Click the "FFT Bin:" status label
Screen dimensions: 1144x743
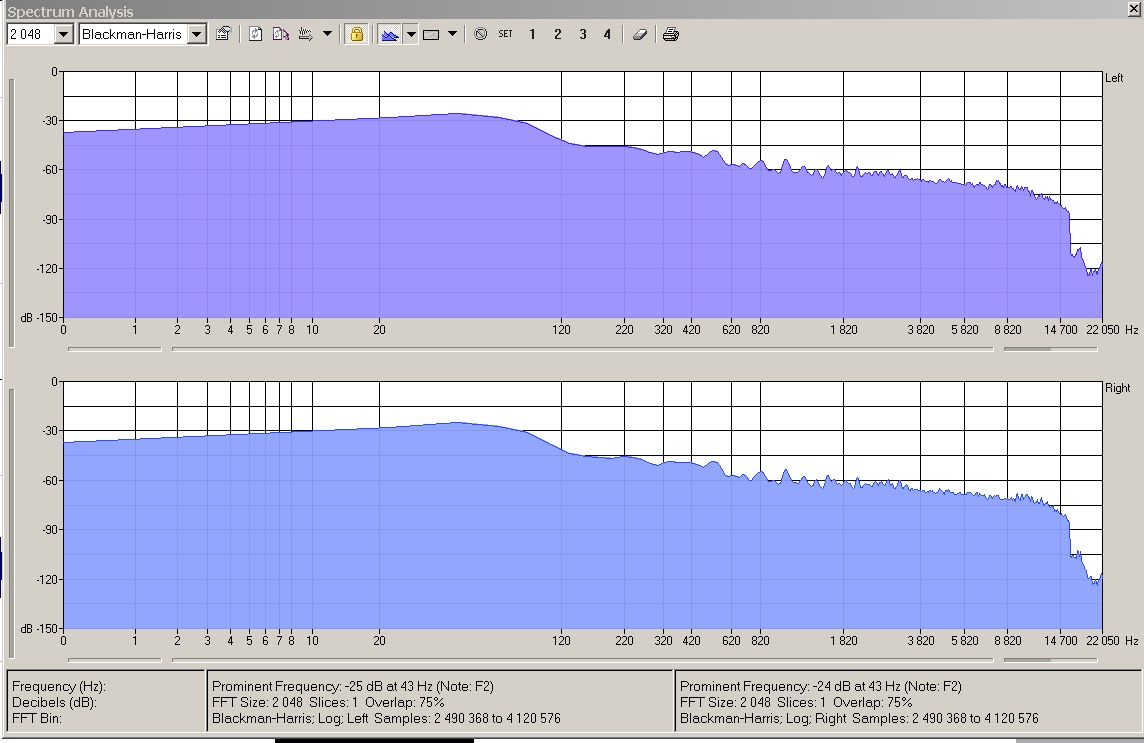pyautogui.click(x=37, y=718)
